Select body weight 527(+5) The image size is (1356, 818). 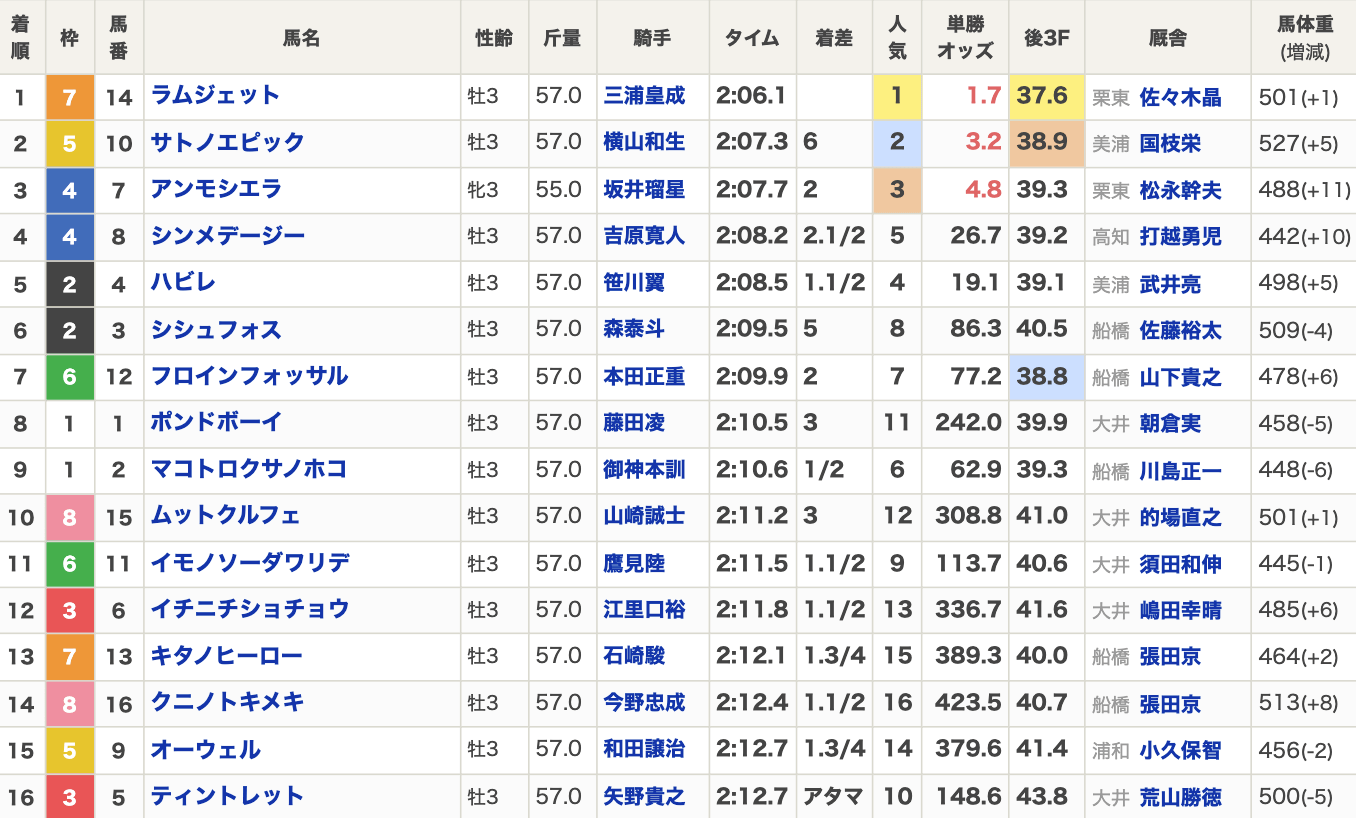point(1298,144)
